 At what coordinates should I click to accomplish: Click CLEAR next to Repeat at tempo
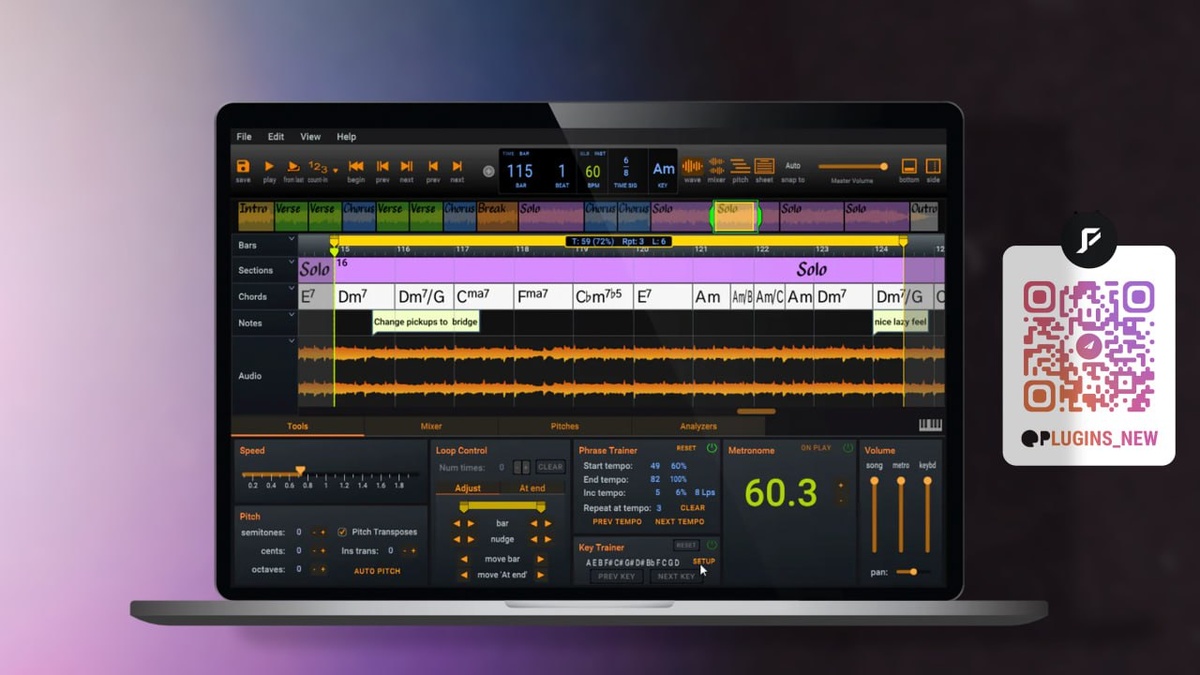pos(692,508)
